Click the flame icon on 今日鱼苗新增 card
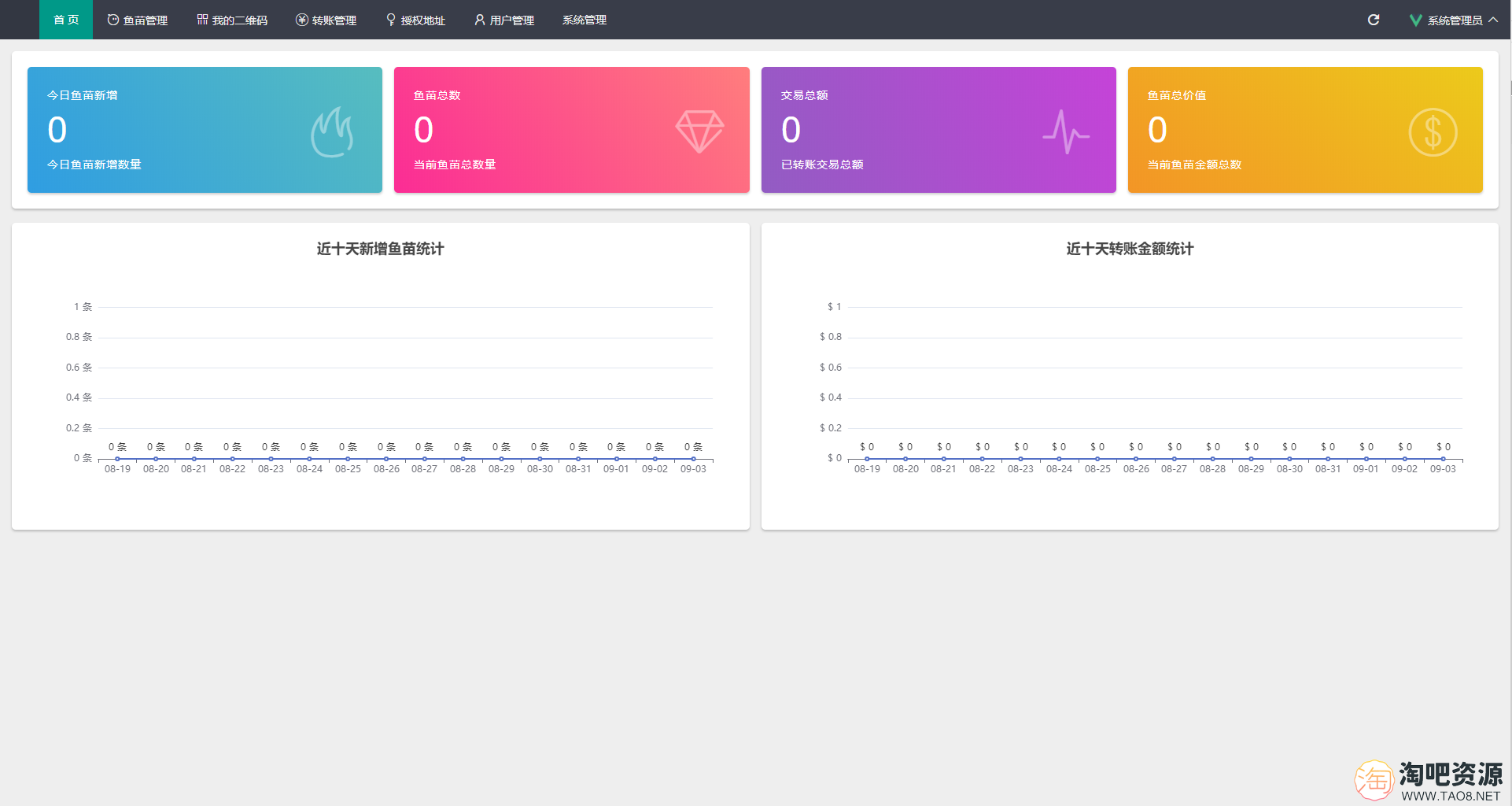Screen dimensions: 1512x806 [x=332, y=131]
